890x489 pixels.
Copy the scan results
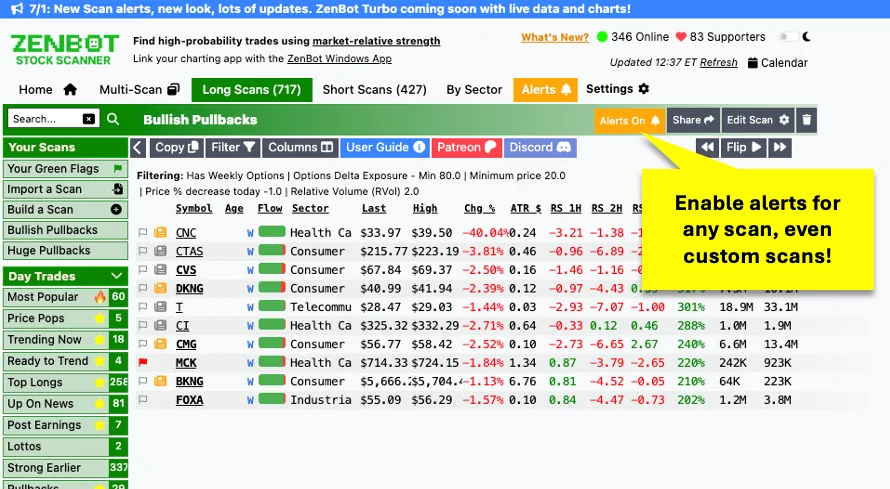176,147
